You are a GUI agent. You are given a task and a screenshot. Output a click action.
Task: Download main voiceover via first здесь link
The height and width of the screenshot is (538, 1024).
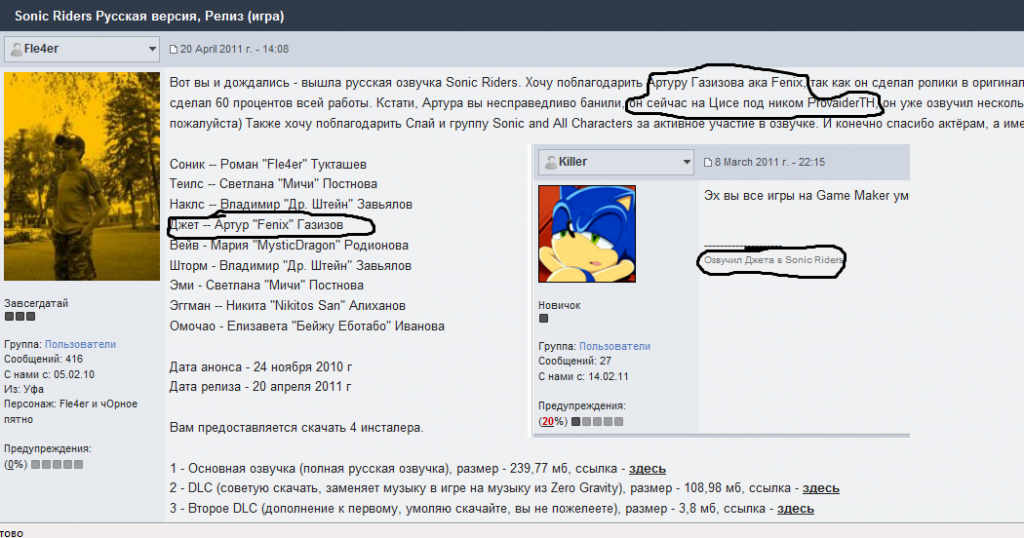647,468
